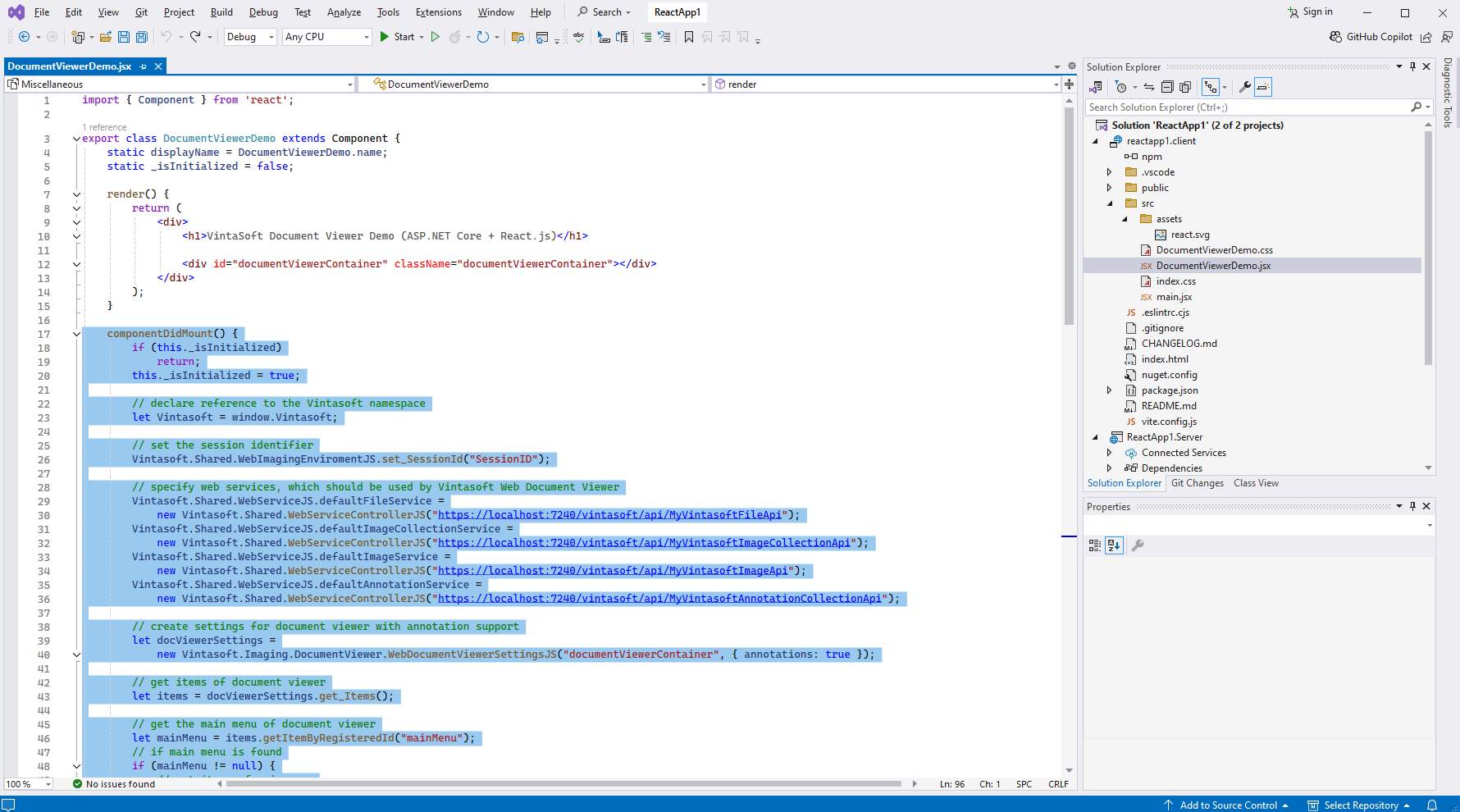Open the editor settings gear icon
Screen dimensions: 1460x812
1072,66
